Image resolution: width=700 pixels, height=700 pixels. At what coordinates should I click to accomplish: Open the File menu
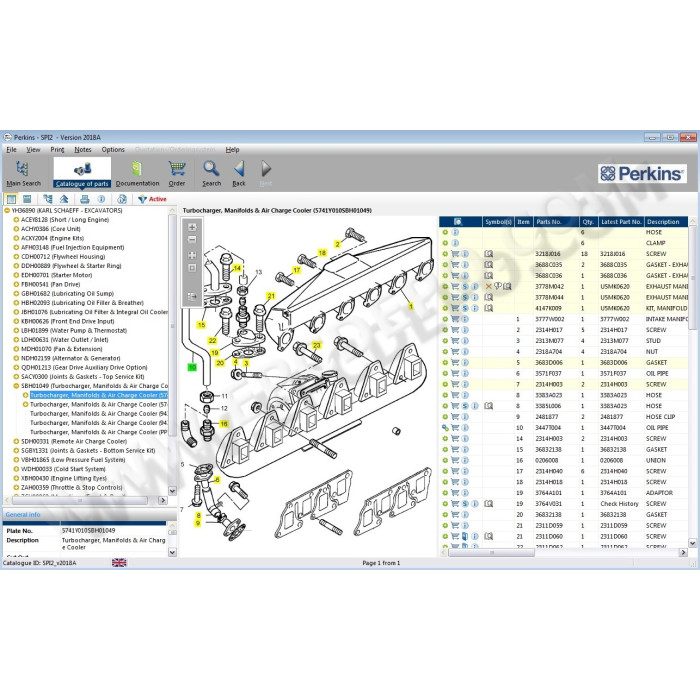pos(11,150)
